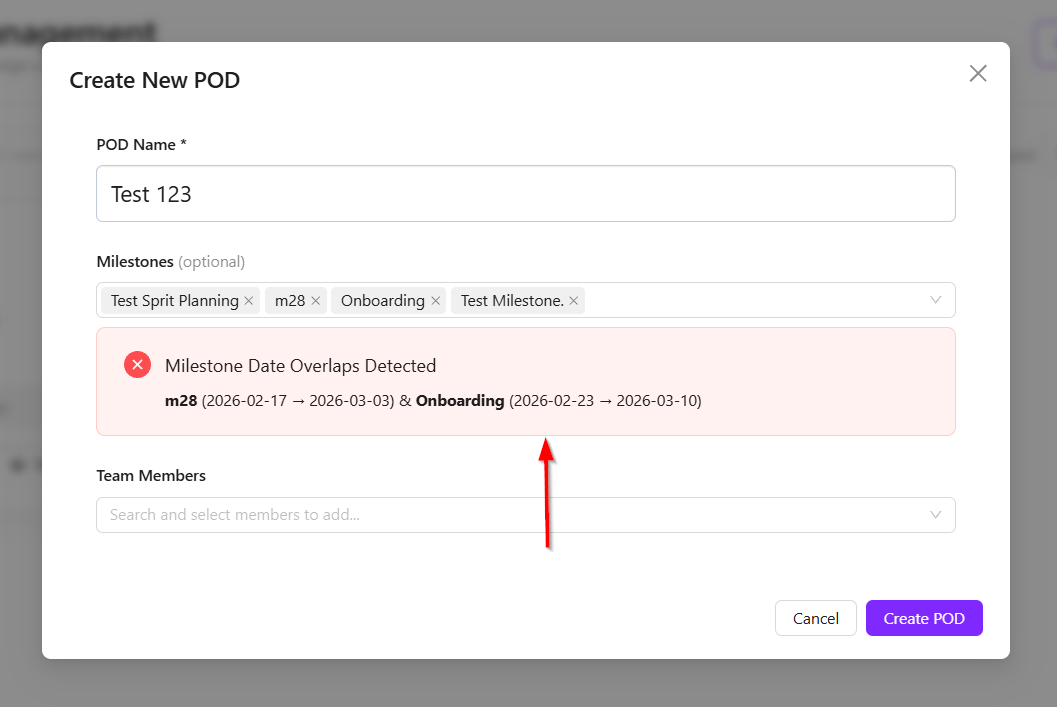The width and height of the screenshot is (1057, 707).
Task: Open the Team Members dropdown arrow
Action: (x=936, y=515)
